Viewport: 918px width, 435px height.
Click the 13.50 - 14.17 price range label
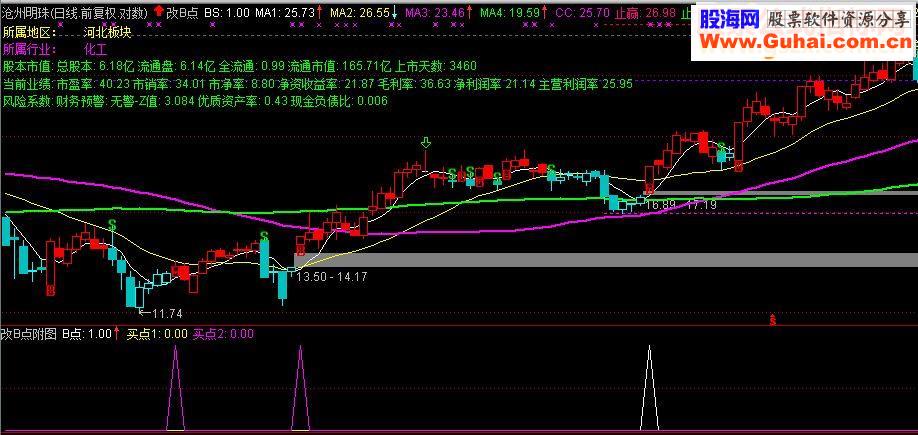332,277
